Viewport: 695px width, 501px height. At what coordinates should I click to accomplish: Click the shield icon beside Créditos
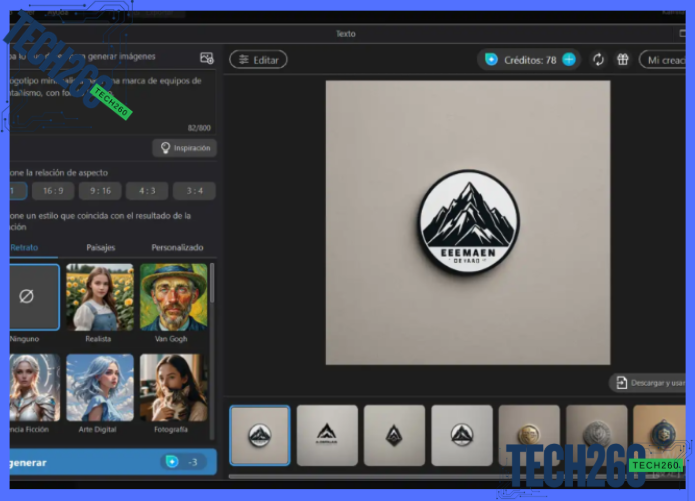point(491,60)
